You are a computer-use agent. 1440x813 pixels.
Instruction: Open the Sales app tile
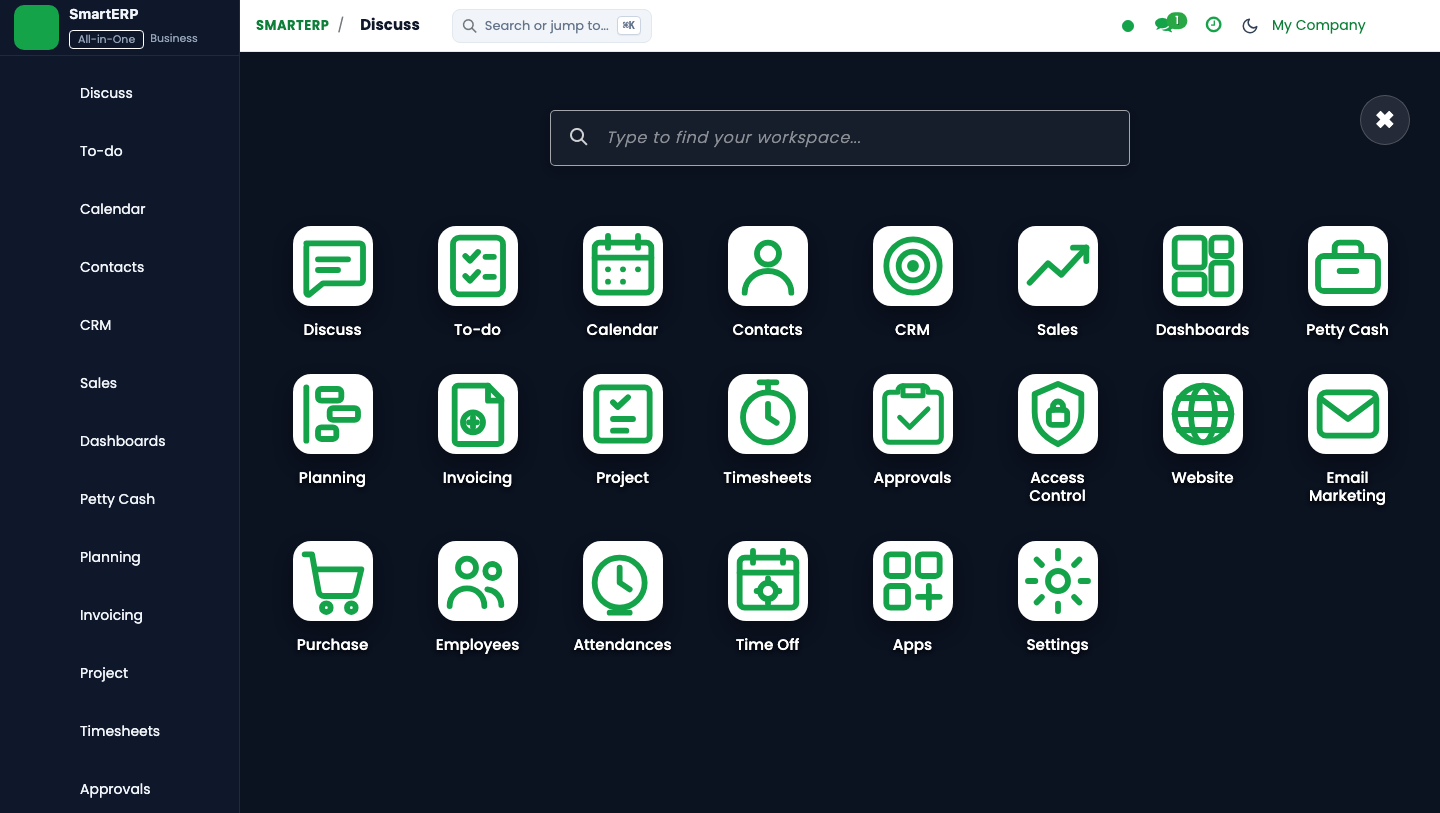[x=1058, y=266]
